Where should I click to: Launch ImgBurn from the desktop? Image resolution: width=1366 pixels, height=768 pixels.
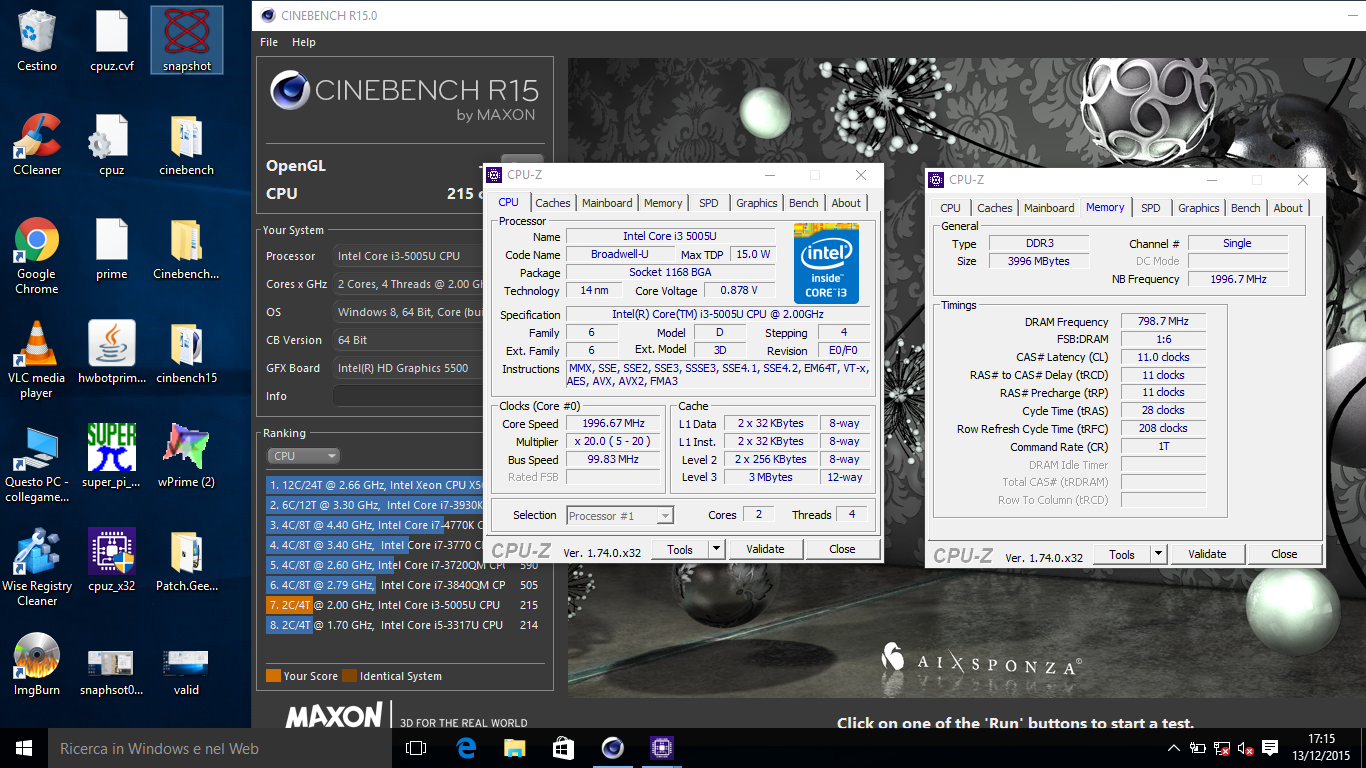37,666
